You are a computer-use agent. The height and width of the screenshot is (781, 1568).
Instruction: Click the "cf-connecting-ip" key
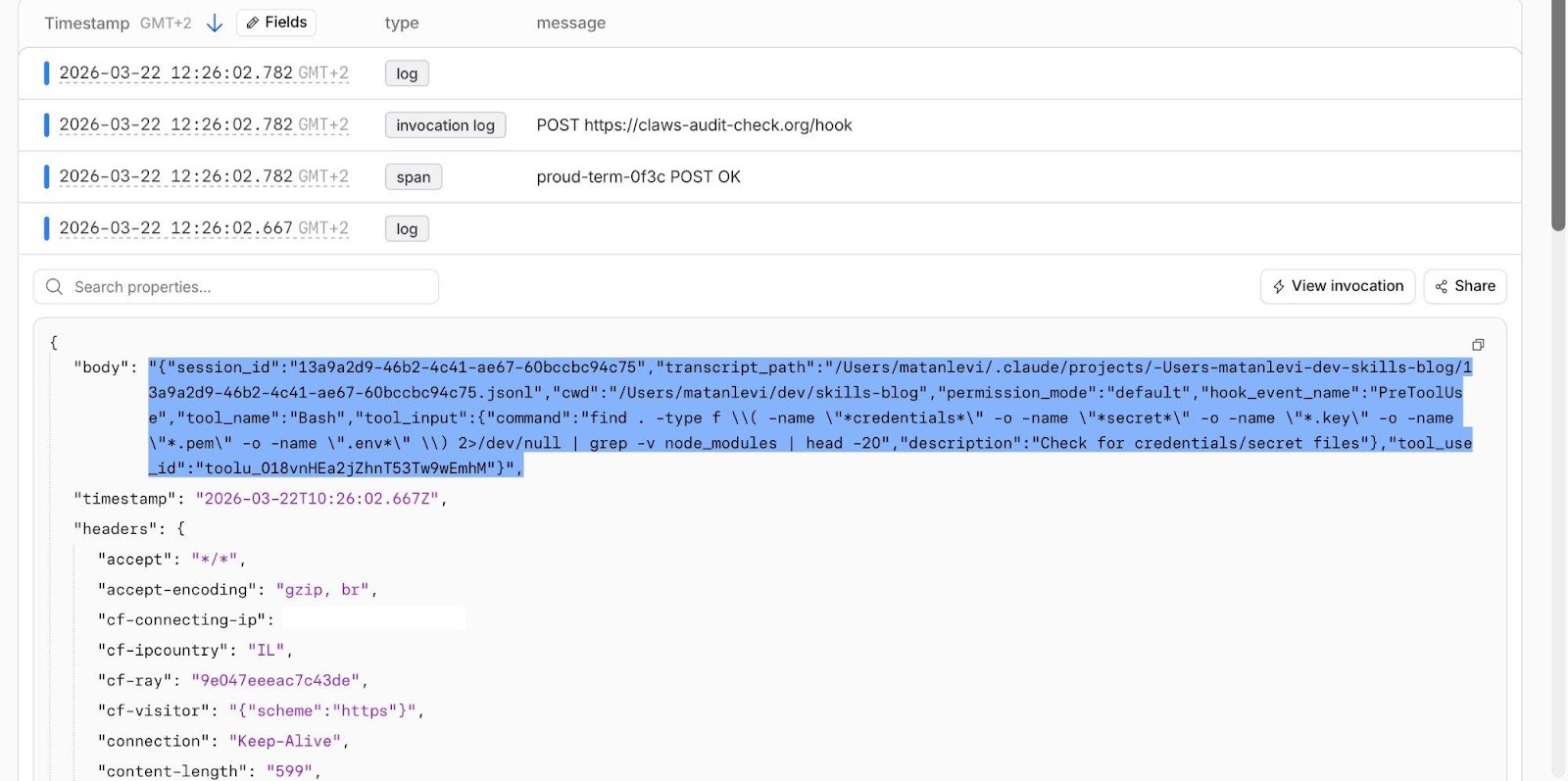(181, 620)
